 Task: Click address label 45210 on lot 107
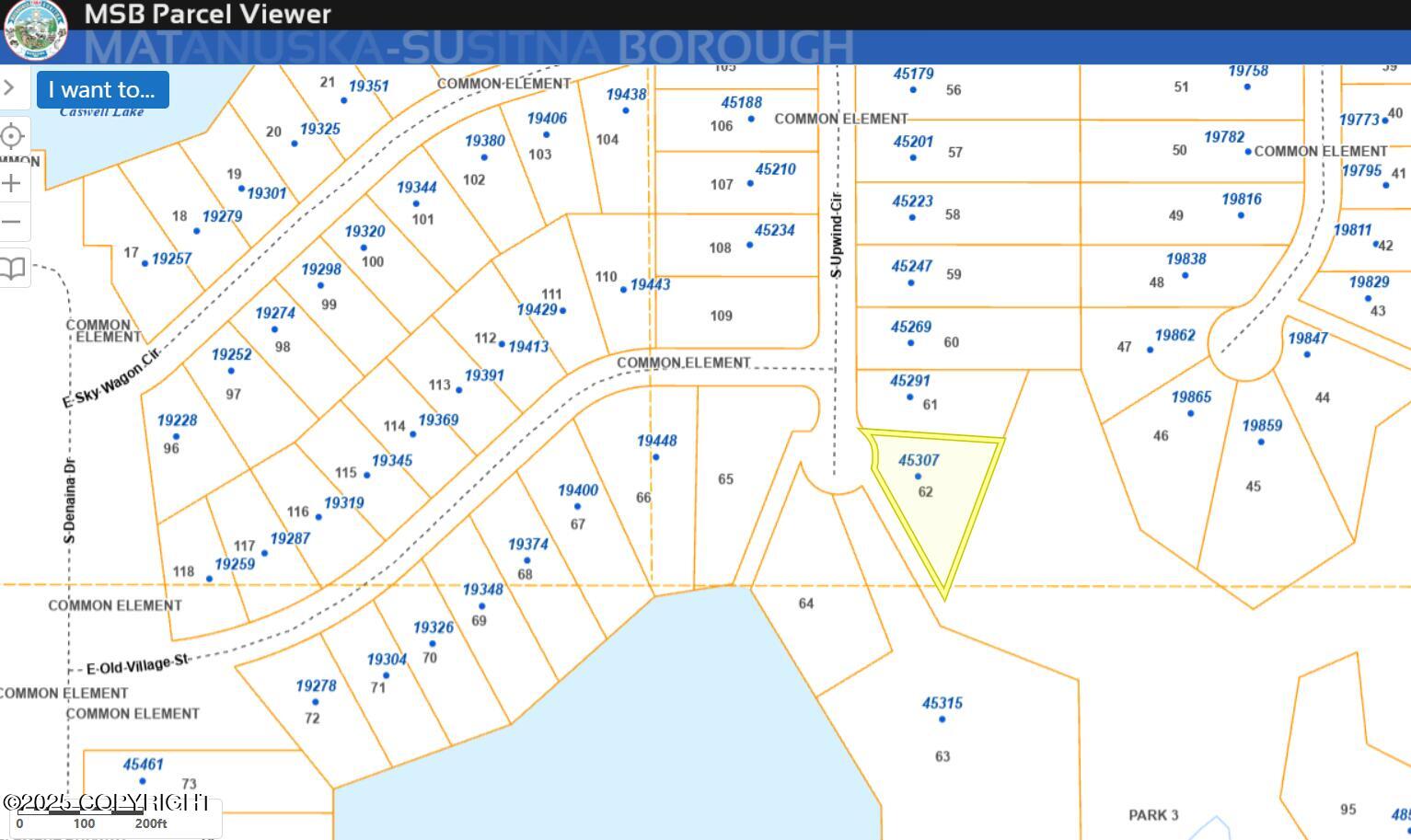point(775,169)
